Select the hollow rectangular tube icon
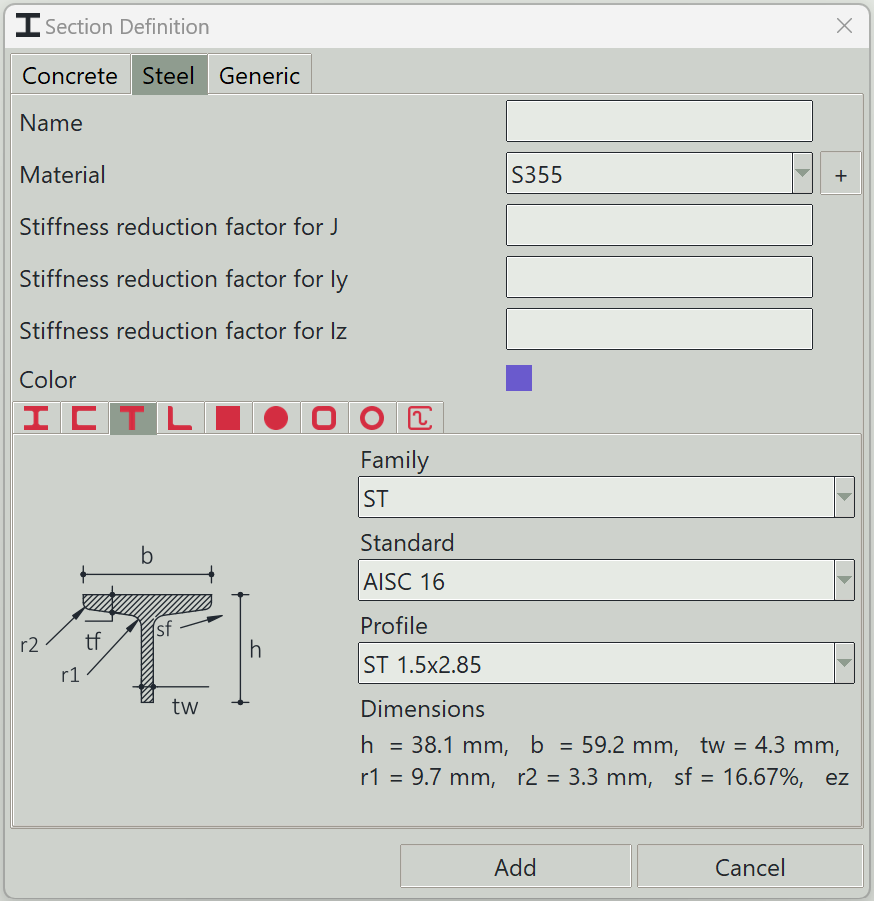This screenshot has height=901, width=874. 324,418
